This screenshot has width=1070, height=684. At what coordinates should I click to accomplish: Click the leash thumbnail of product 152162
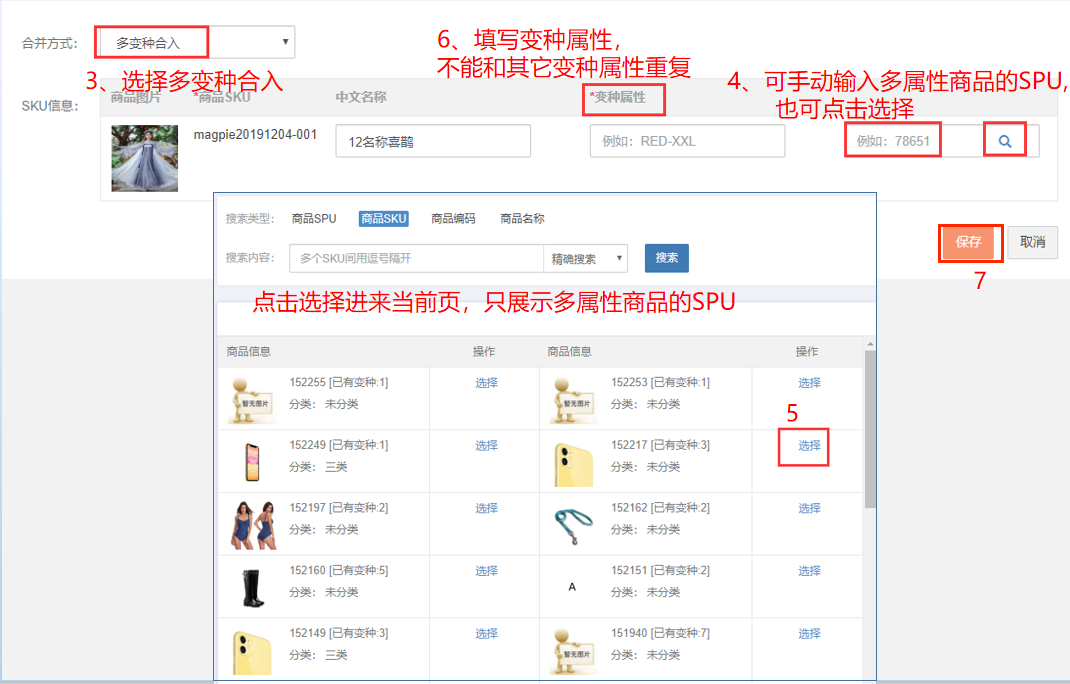[573, 526]
